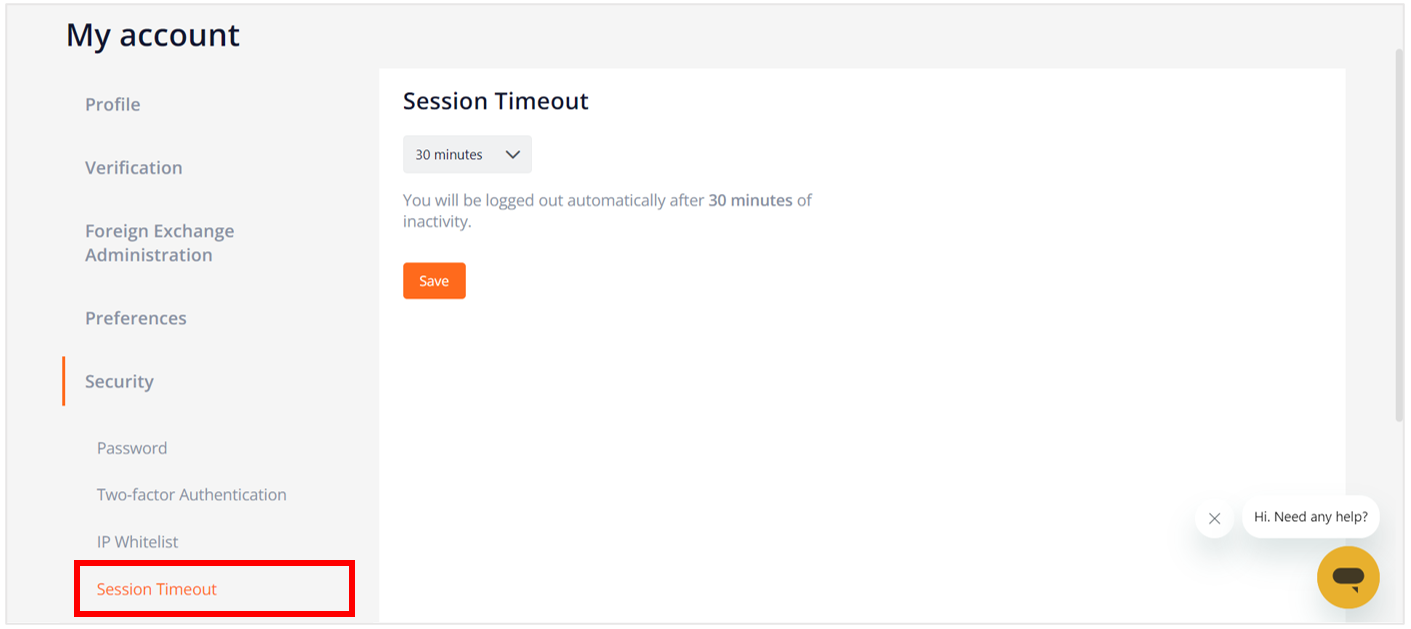Click the Session Timeout panel heading

click(496, 101)
